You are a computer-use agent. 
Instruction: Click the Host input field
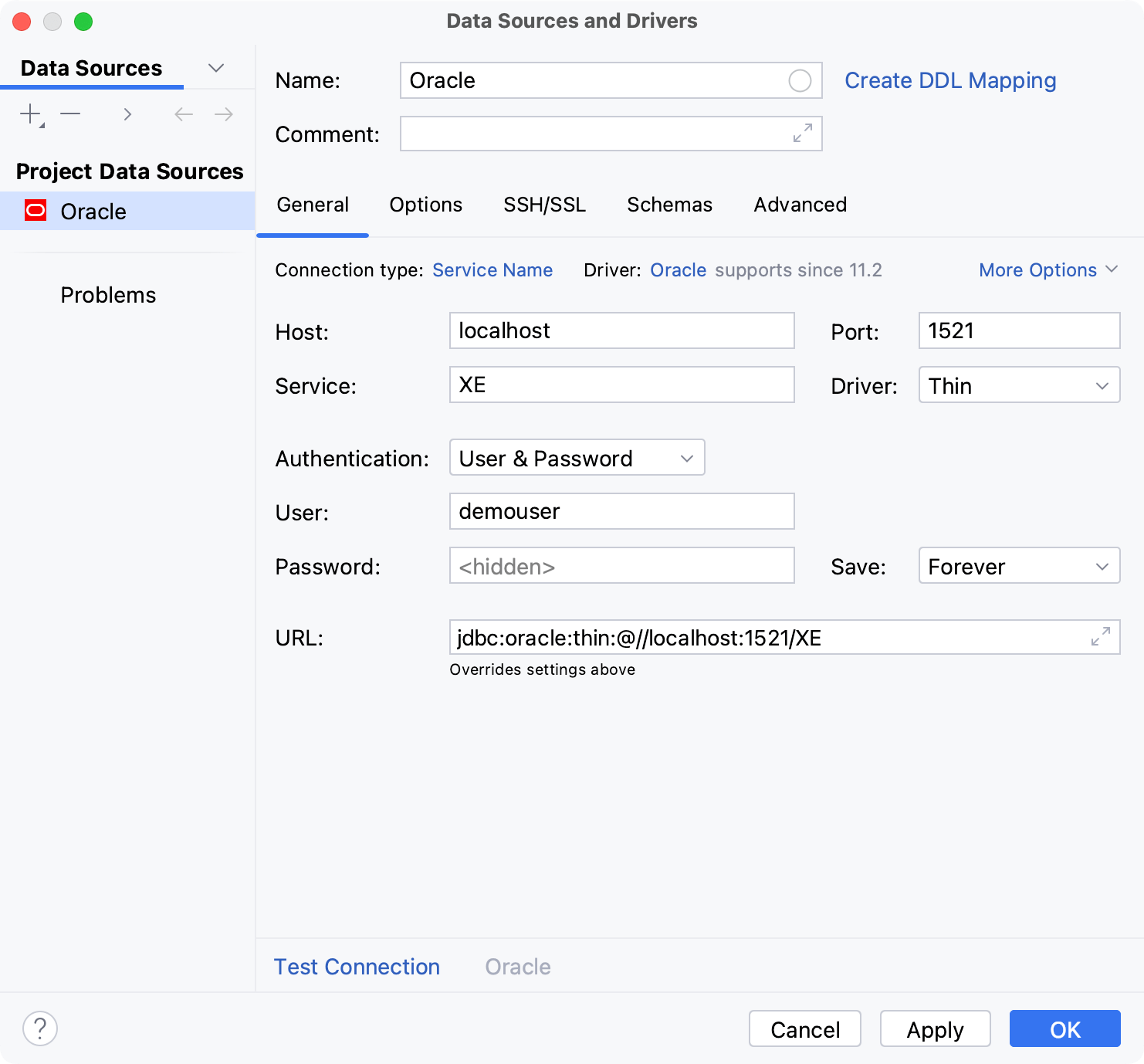click(x=621, y=330)
